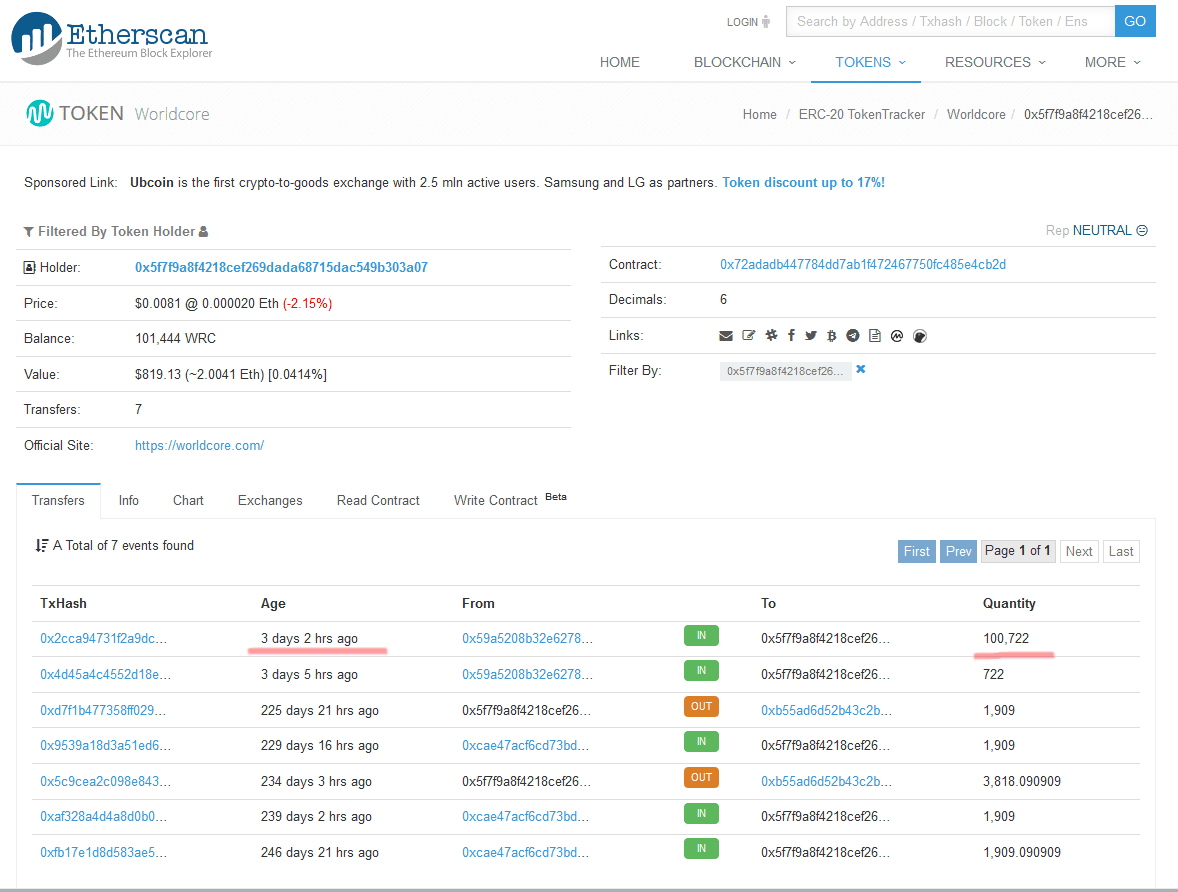
Task: Open transaction 0xaf328a4d4a8d0b0...
Action: click(104, 816)
